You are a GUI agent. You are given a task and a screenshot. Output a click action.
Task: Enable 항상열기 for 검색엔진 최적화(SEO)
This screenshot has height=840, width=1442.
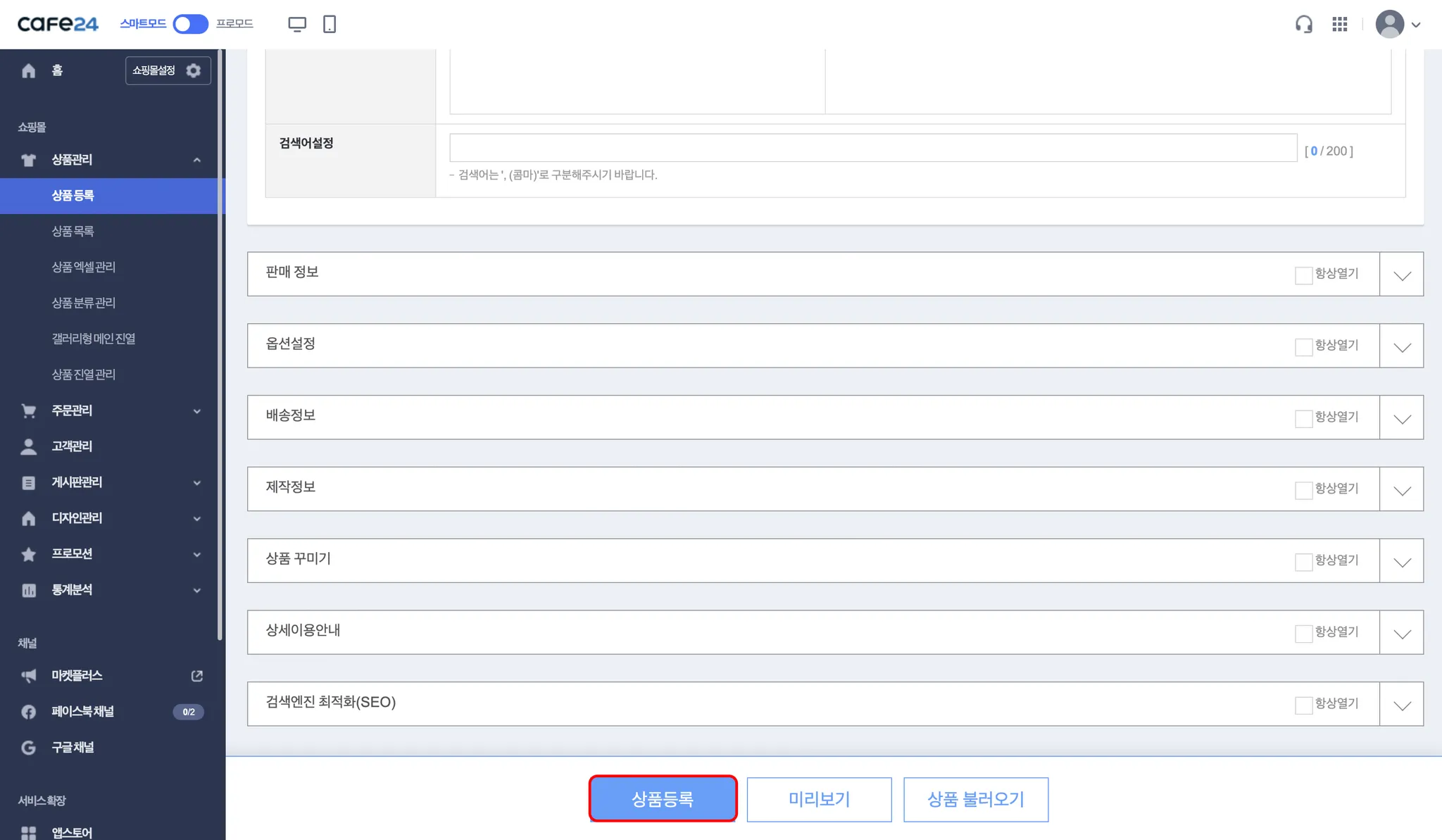coord(1303,706)
